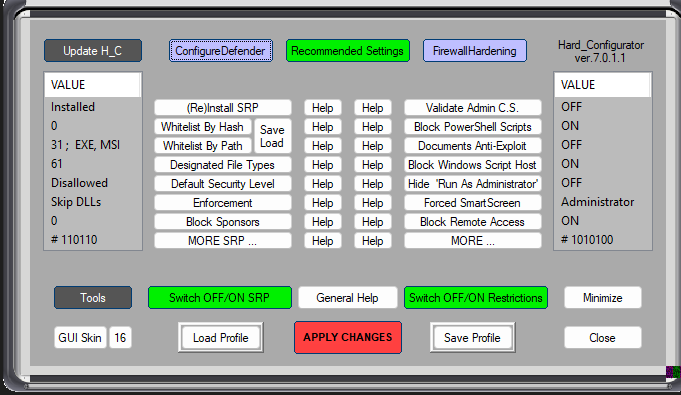Click the red APPLY CHANGES button
681x395 pixels.
click(347, 337)
